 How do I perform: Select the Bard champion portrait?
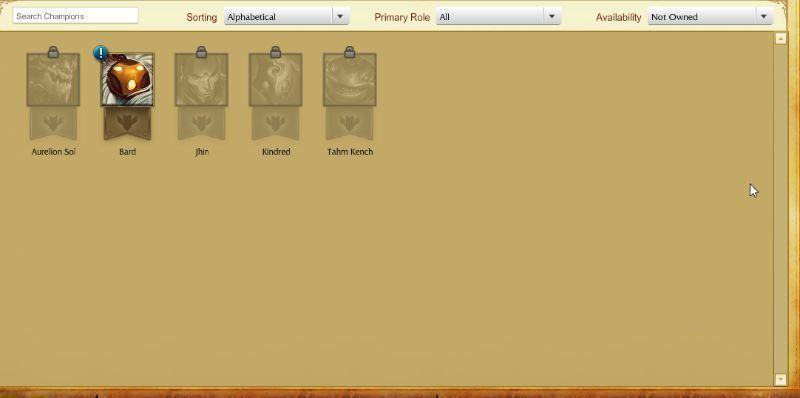[128, 80]
